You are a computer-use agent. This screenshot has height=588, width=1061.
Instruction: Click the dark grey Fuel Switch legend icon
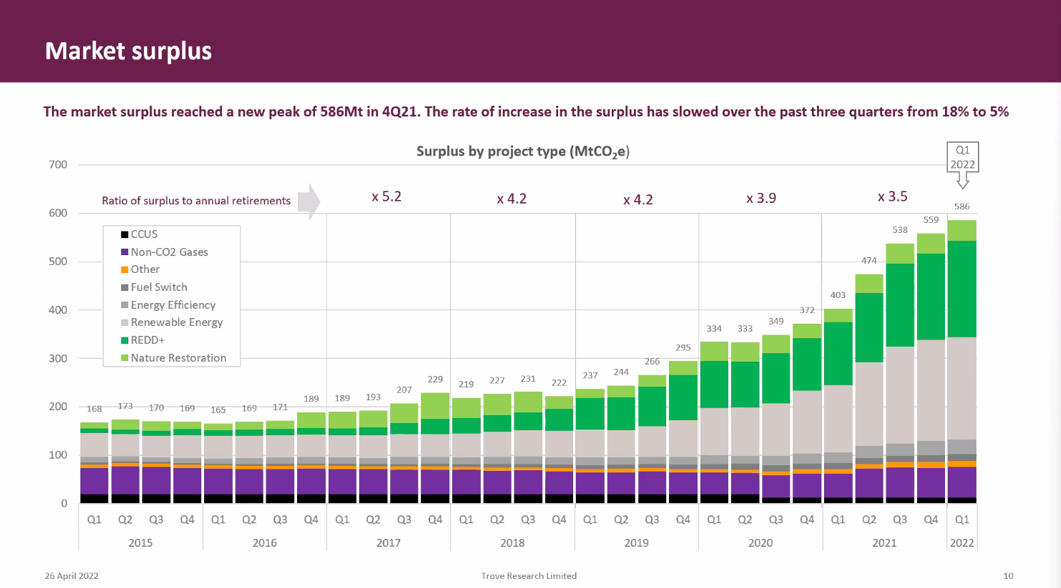(124, 287)
